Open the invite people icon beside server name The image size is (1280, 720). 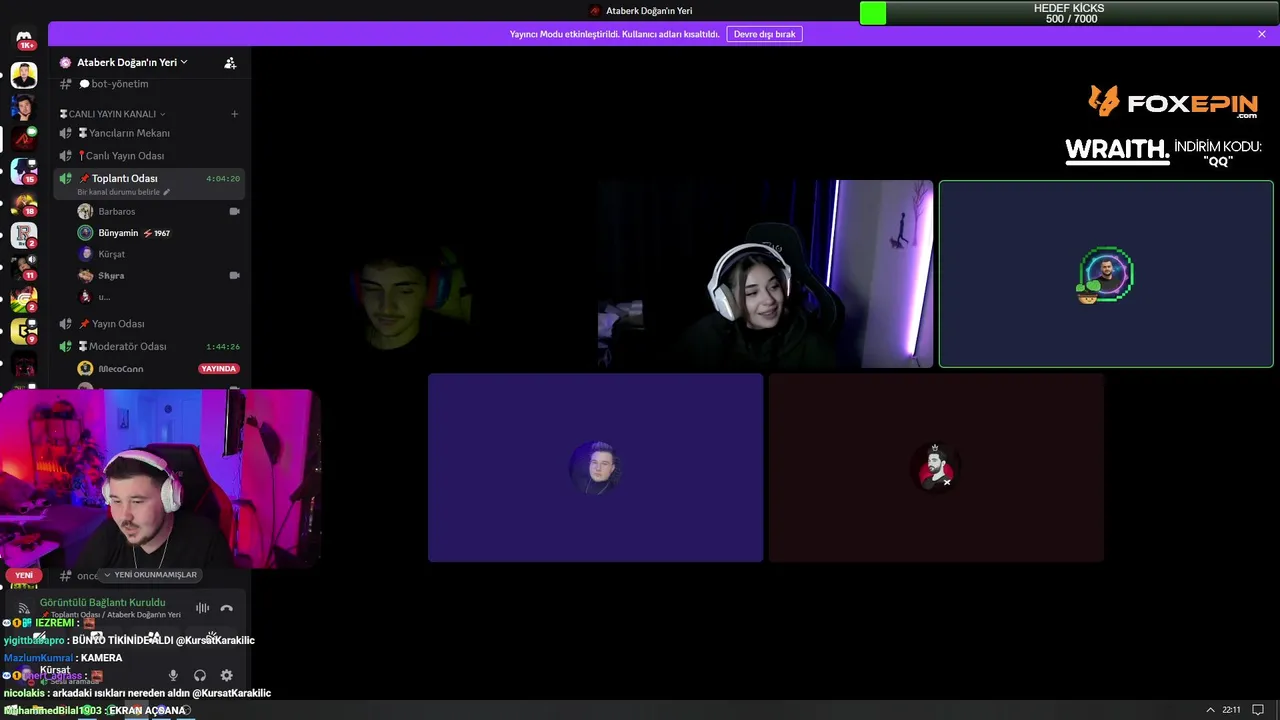coord(230,62)
